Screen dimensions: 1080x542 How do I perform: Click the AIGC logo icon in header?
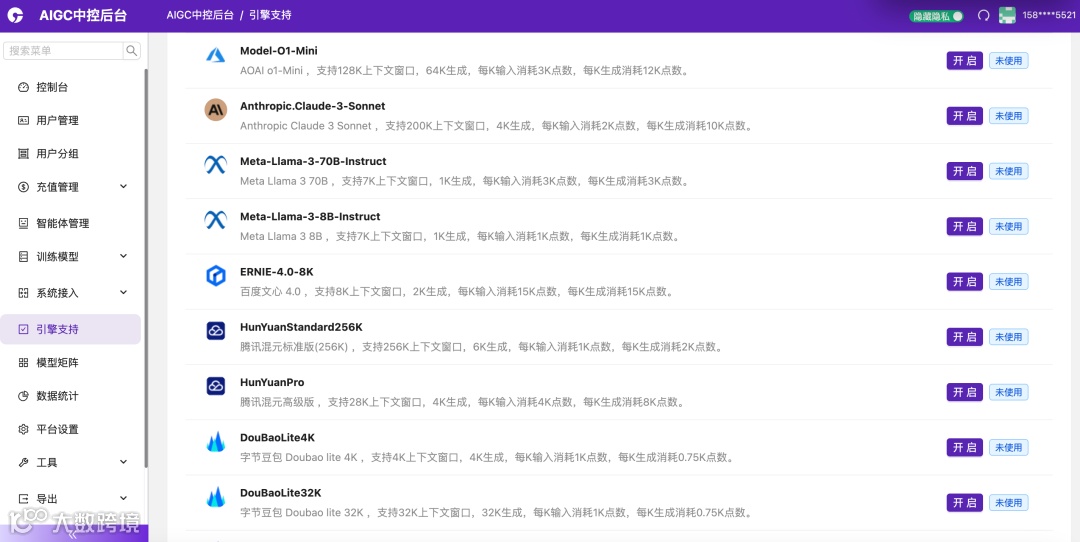click(15, 15)
